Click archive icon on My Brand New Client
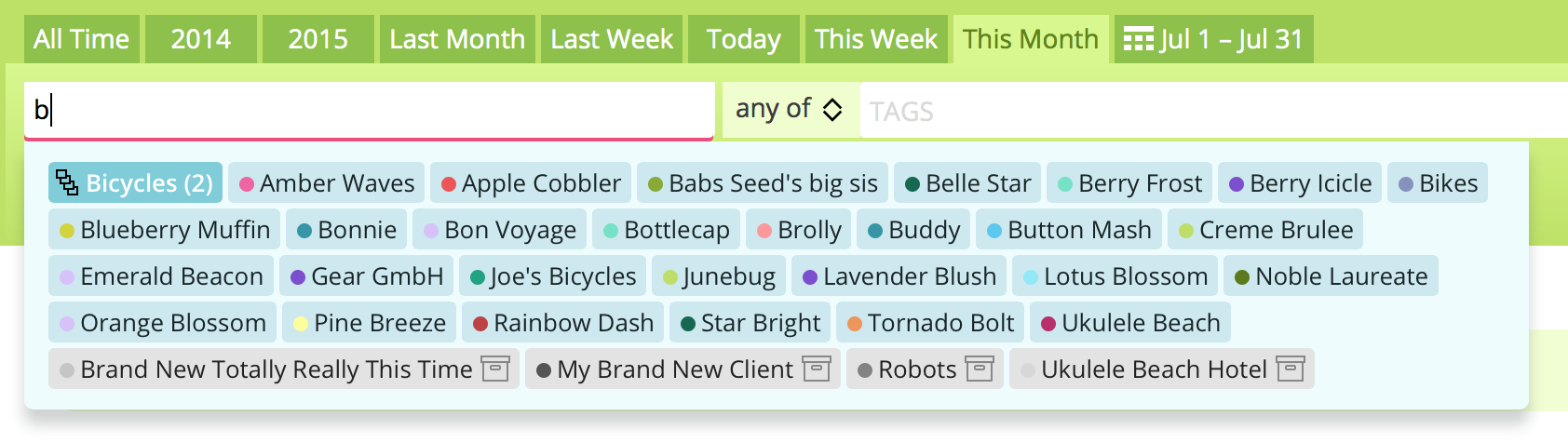This screenshot has height=443, width=1568. (x=817, y=369)
